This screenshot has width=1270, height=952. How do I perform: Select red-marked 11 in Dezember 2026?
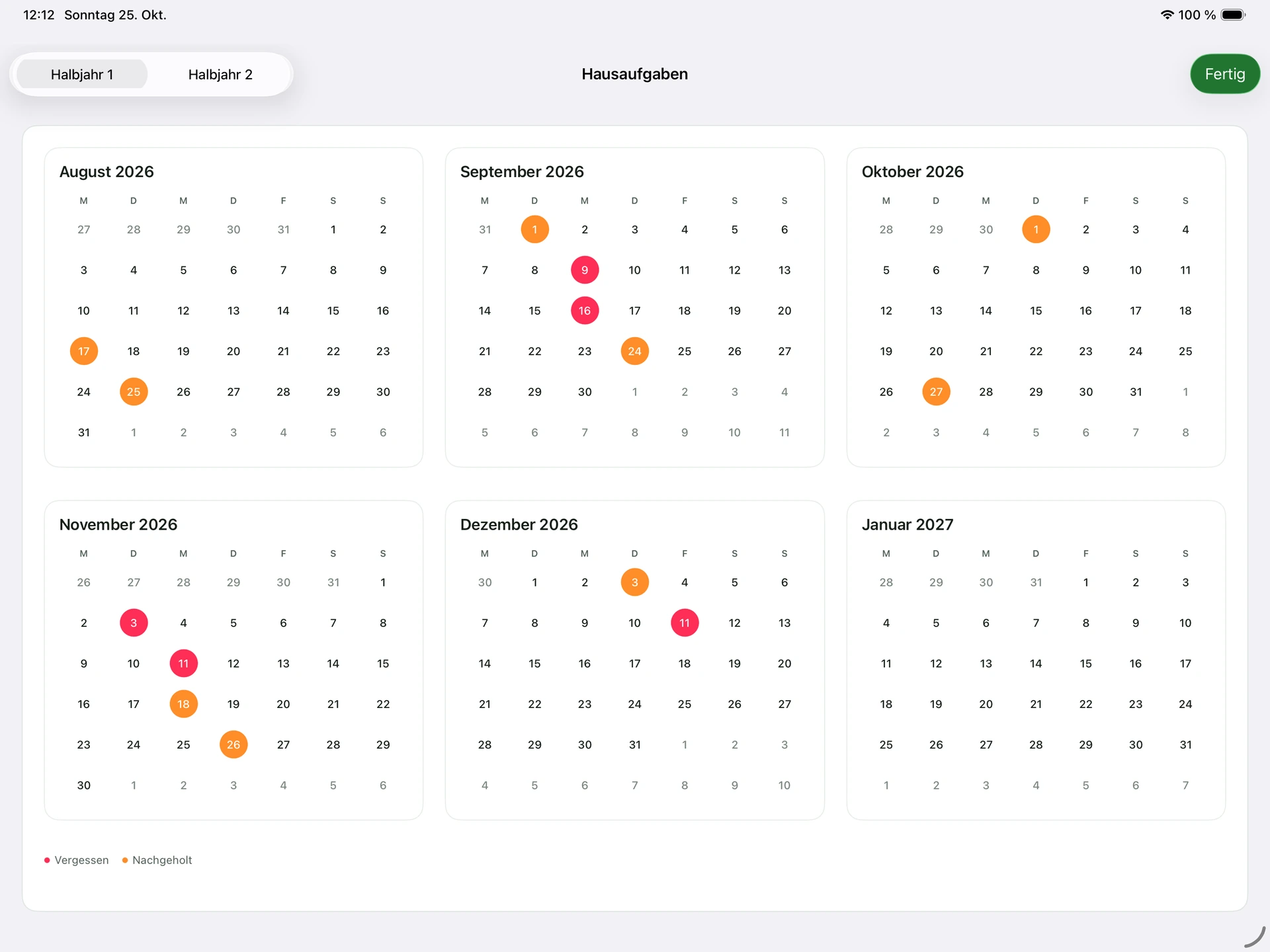coord(685,623)
